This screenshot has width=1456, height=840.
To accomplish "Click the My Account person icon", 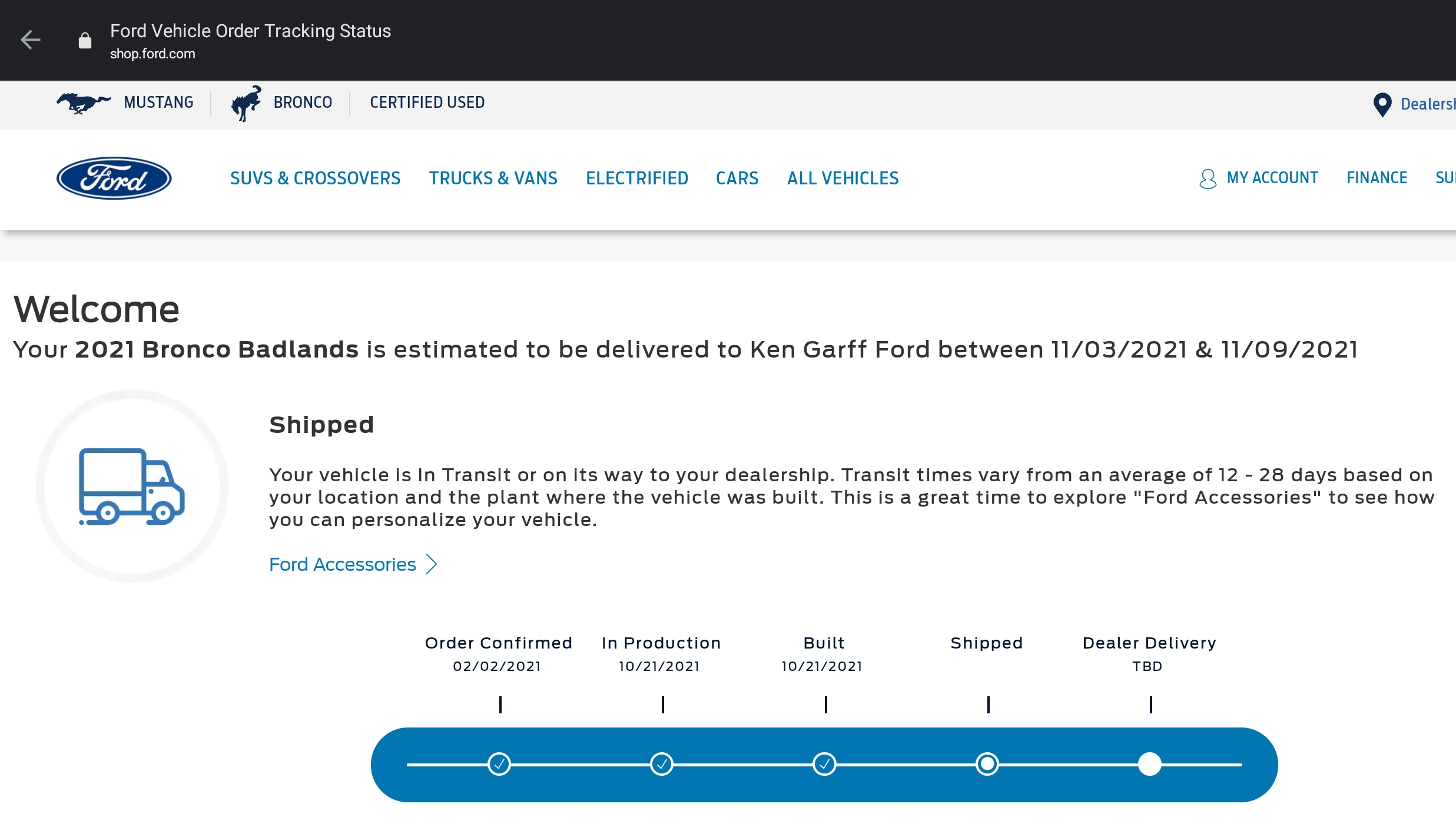I will (1208, 178).
